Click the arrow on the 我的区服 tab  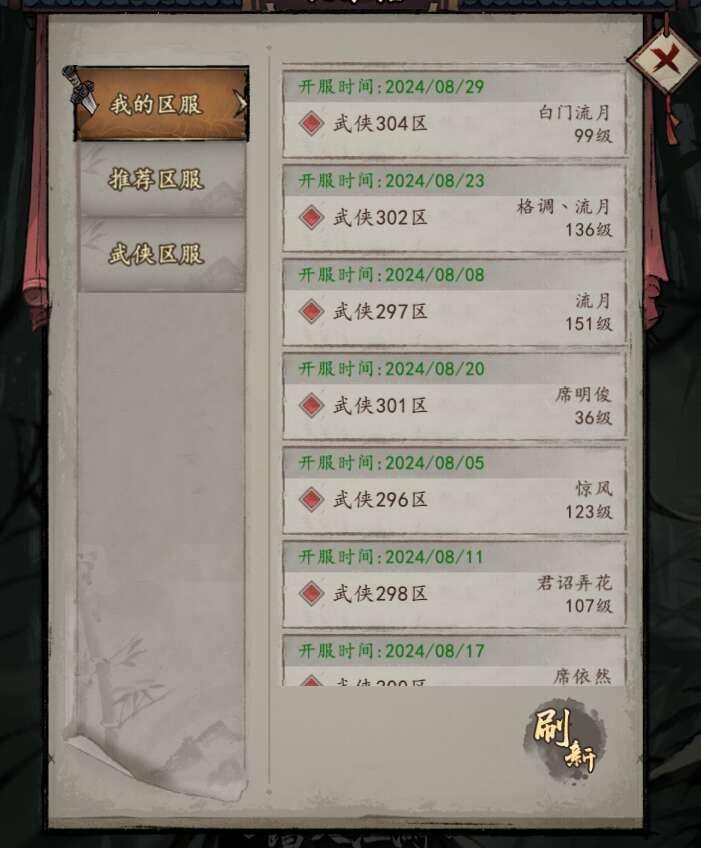click(x=240, y=104)
